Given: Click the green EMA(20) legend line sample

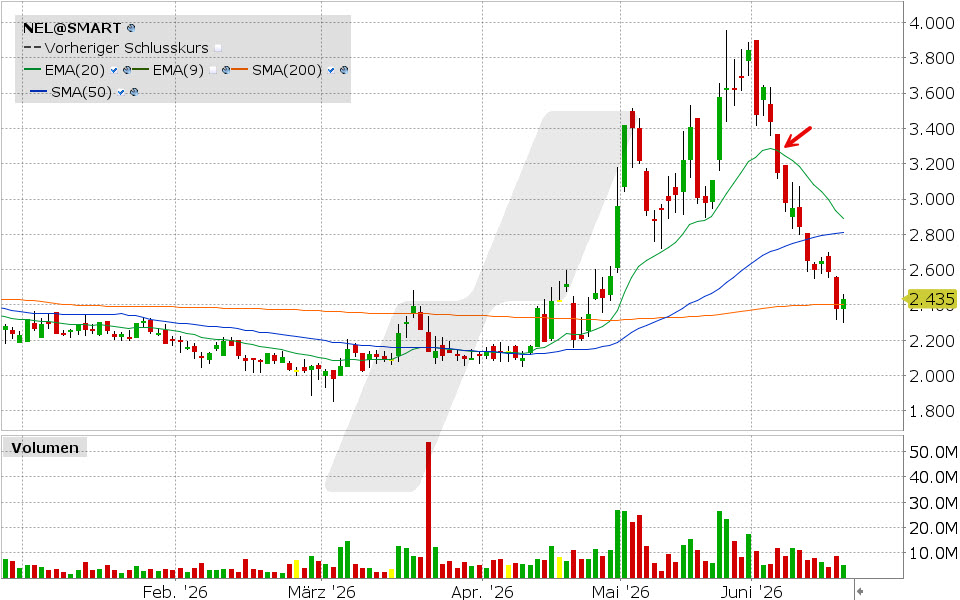Looking at the screenshot, I should click(x=32, y=69).
